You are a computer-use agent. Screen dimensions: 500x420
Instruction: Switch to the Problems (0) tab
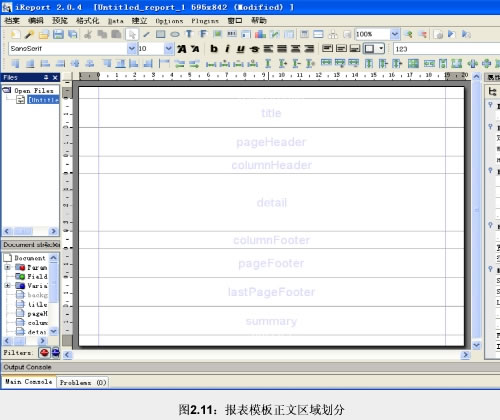pos(83,382)
